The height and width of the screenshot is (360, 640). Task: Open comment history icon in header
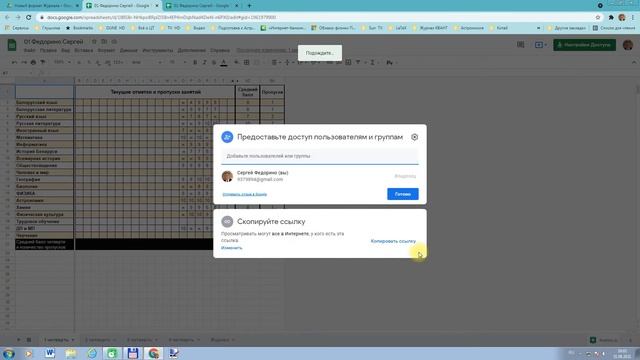pos(520,45)
